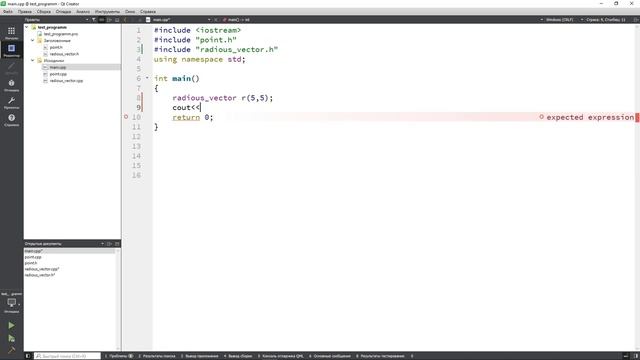This screenshot has height=360, width=640.
Task: Click the error marker on line 10
Action: coord(126,117)
